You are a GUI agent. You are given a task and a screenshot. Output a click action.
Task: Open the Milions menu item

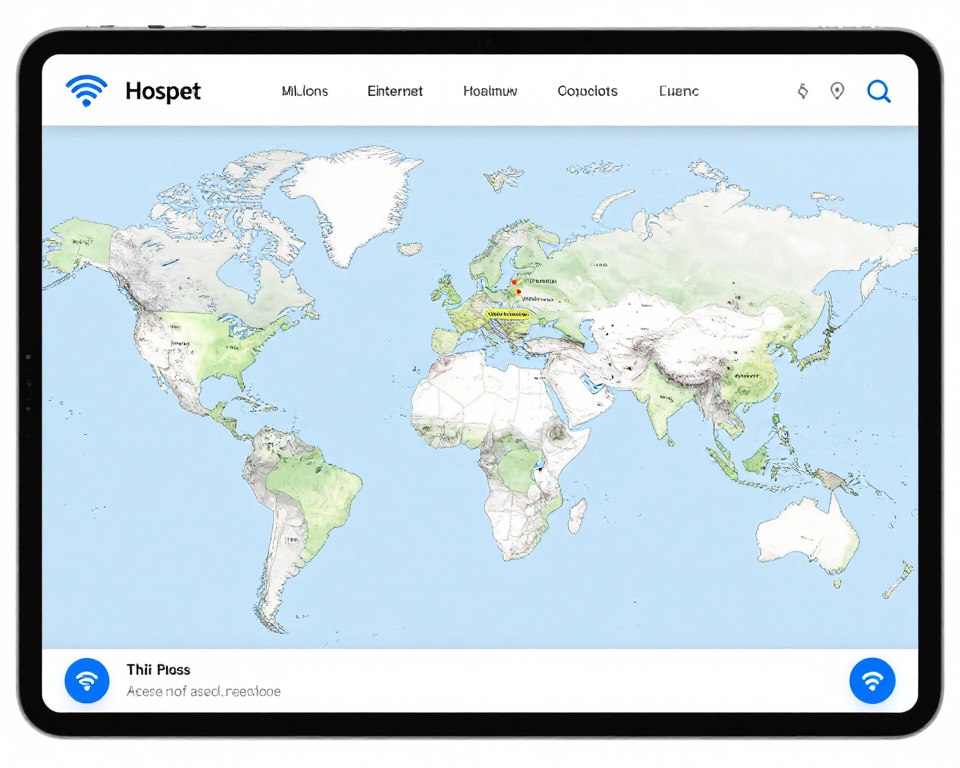point(304,91)
